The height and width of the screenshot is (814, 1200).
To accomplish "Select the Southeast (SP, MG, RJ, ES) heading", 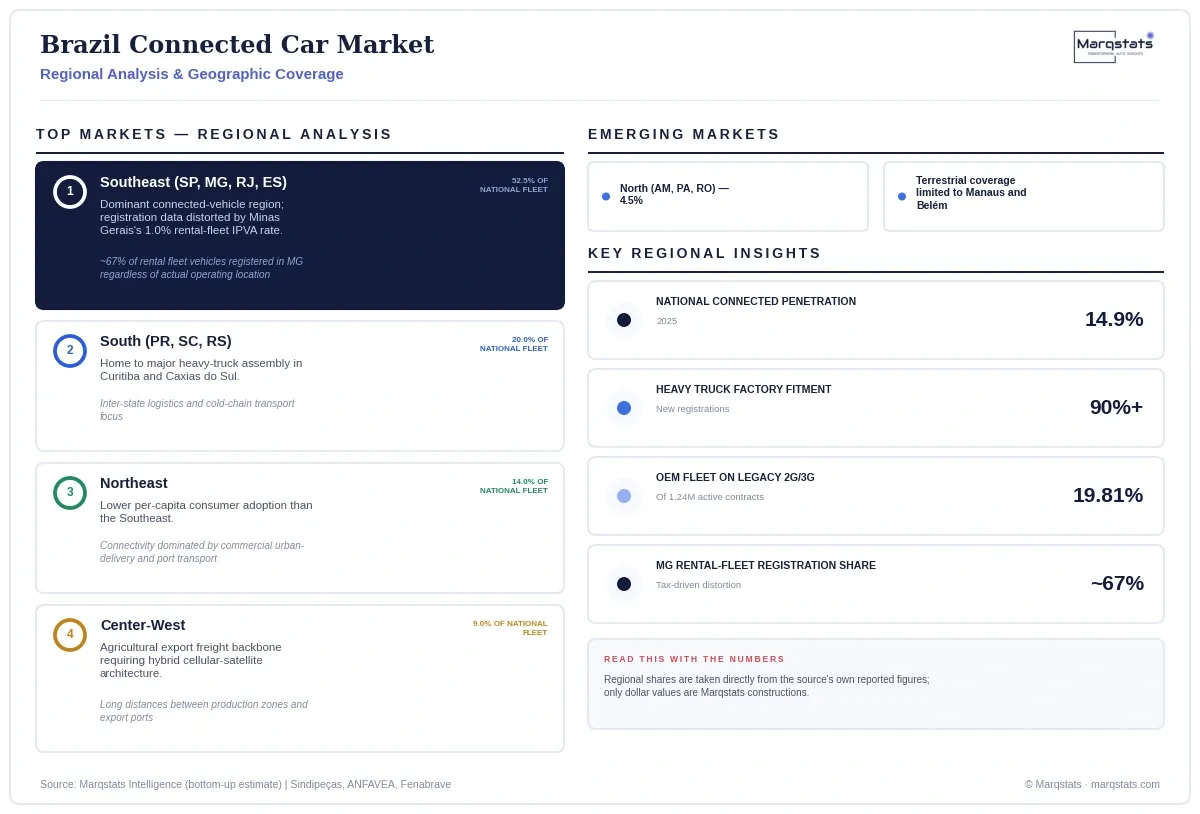I will pos(193,182).
